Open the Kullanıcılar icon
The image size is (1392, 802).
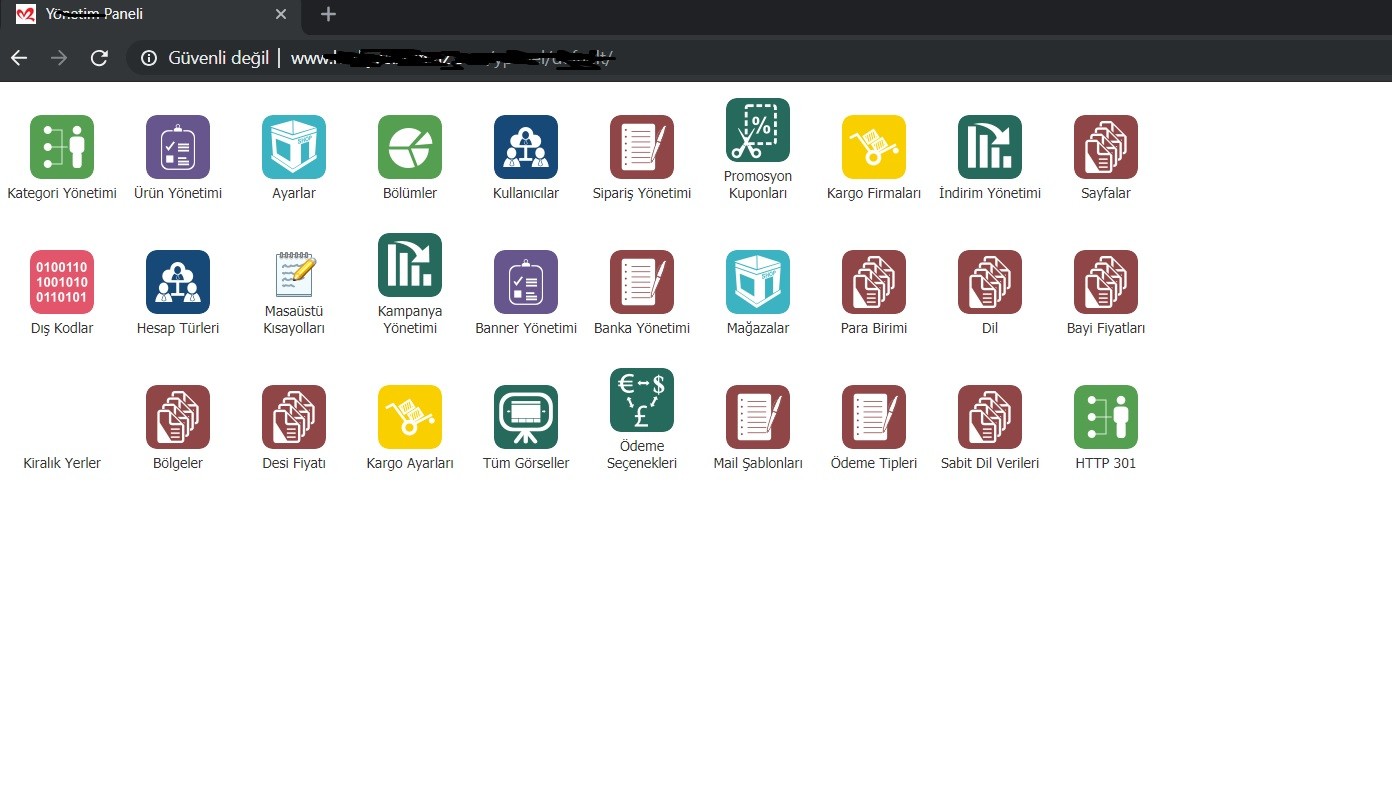click(x=526, y=147)
